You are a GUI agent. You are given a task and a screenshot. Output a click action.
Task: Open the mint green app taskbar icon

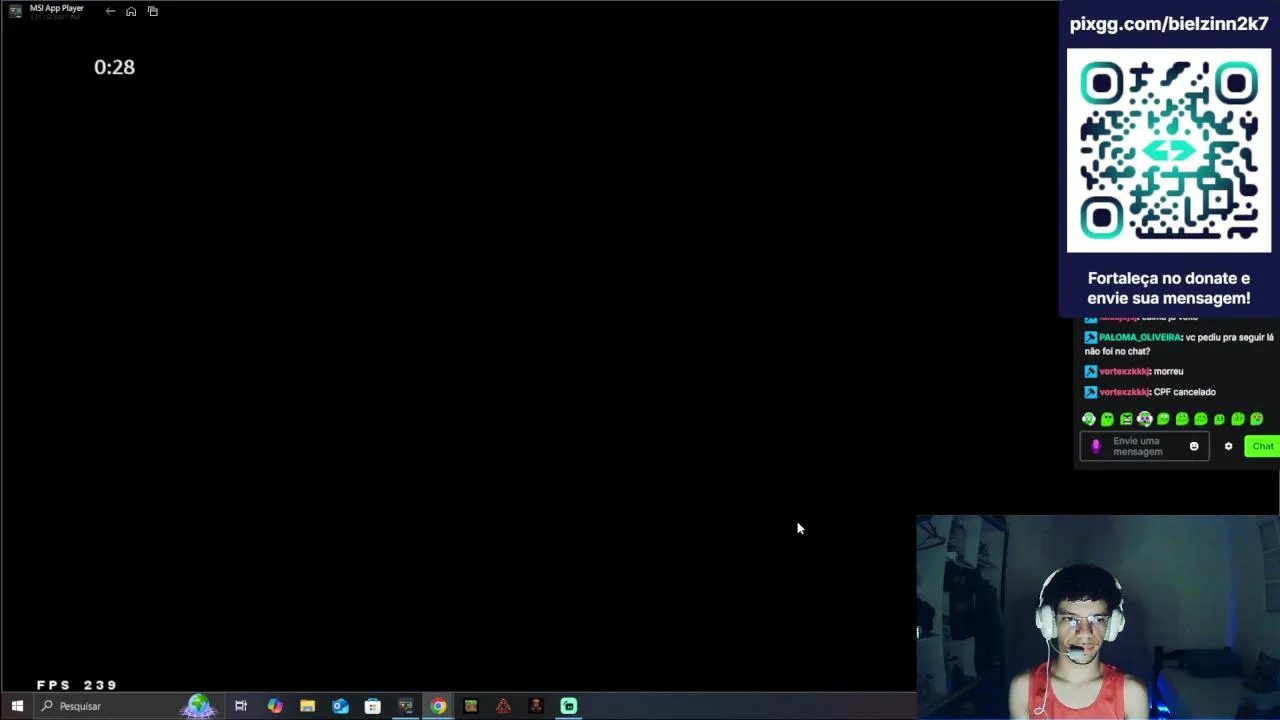coord(569,706)
